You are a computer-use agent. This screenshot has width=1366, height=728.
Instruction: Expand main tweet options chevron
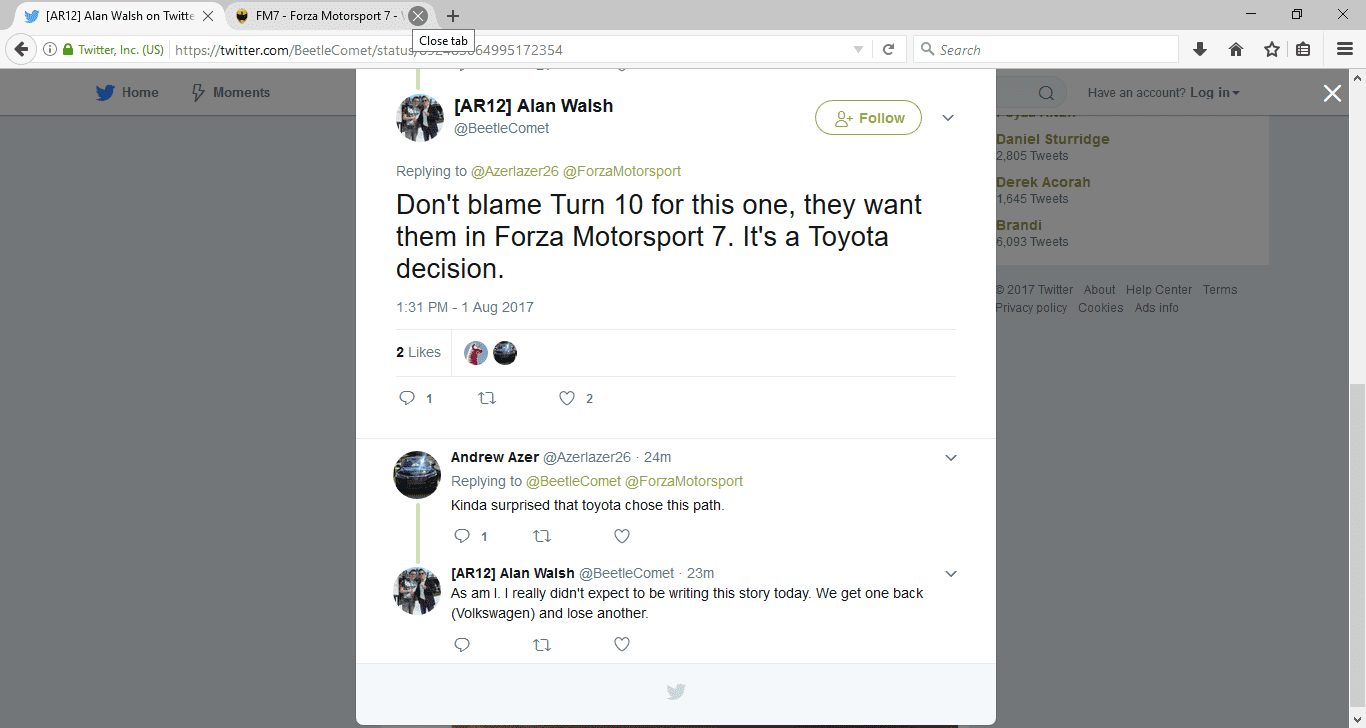pos(948,118)
